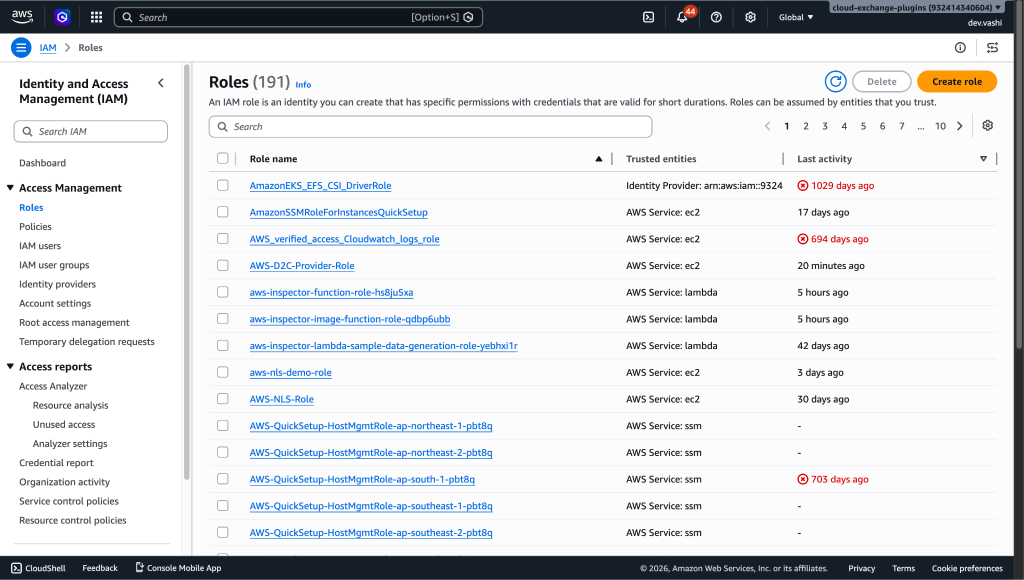
Task: Open IAM user groups in sidebar
Action: 54,265
